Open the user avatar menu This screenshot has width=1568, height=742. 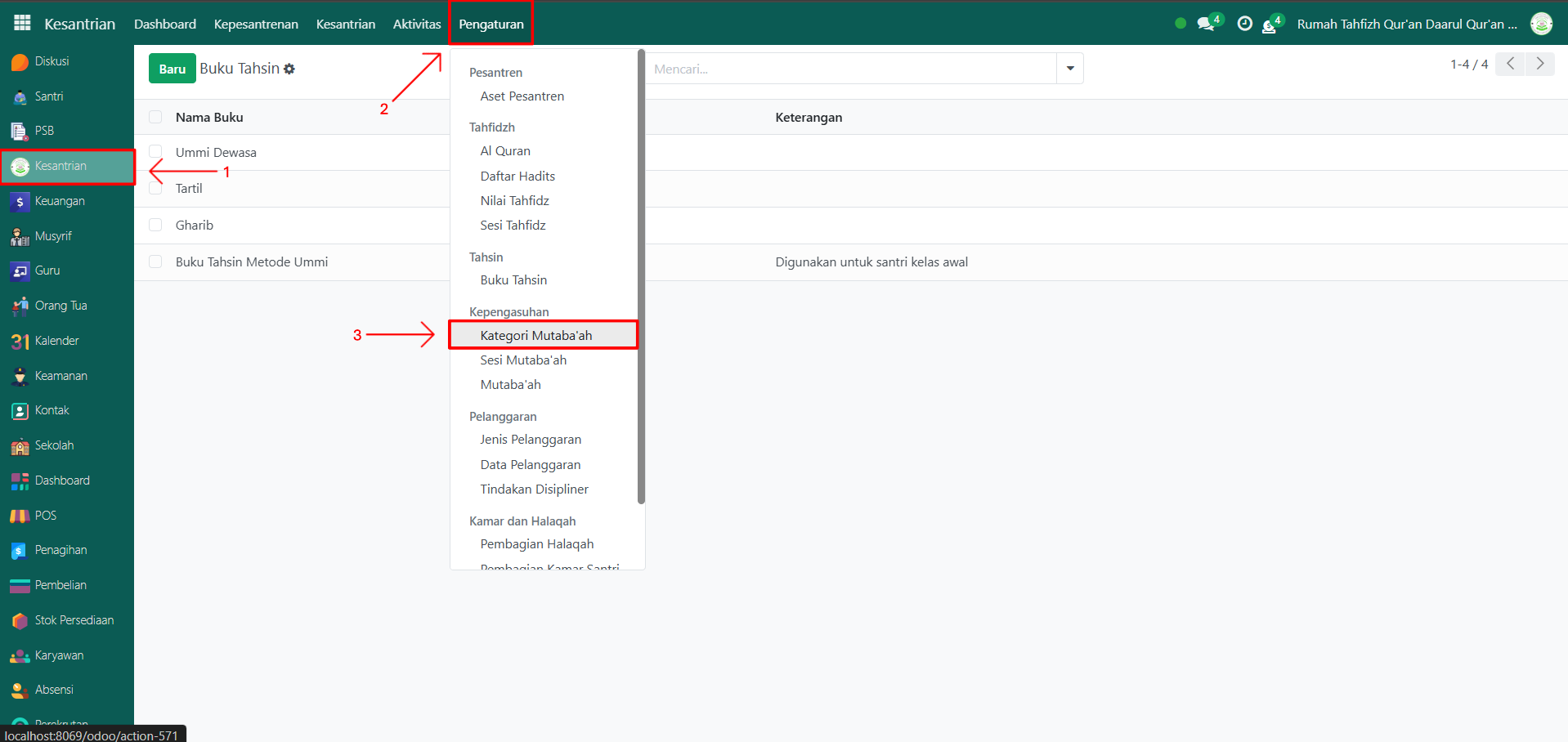[x=1541, y=24]
